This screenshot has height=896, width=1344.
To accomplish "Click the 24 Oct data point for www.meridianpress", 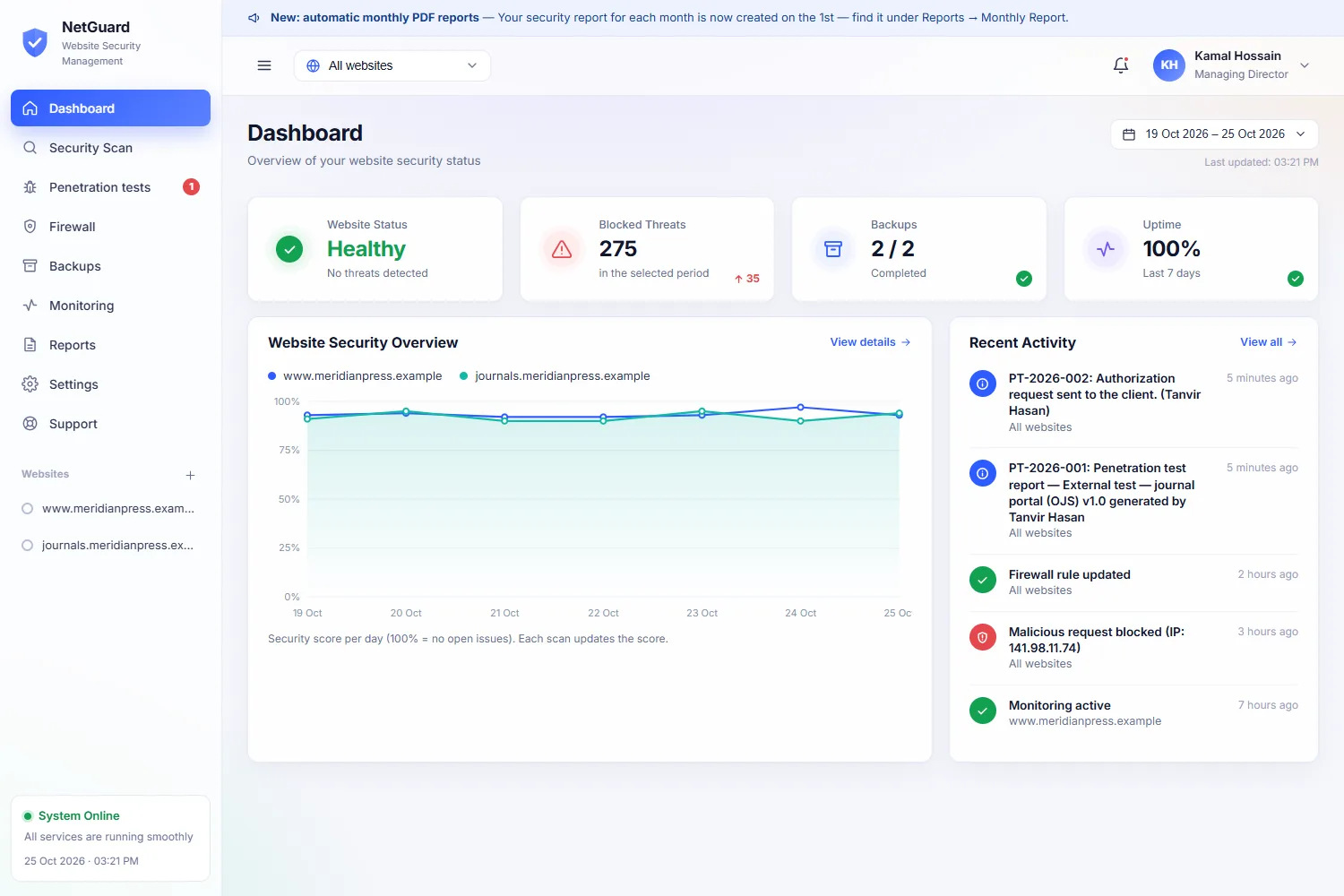I will (801, 408).
